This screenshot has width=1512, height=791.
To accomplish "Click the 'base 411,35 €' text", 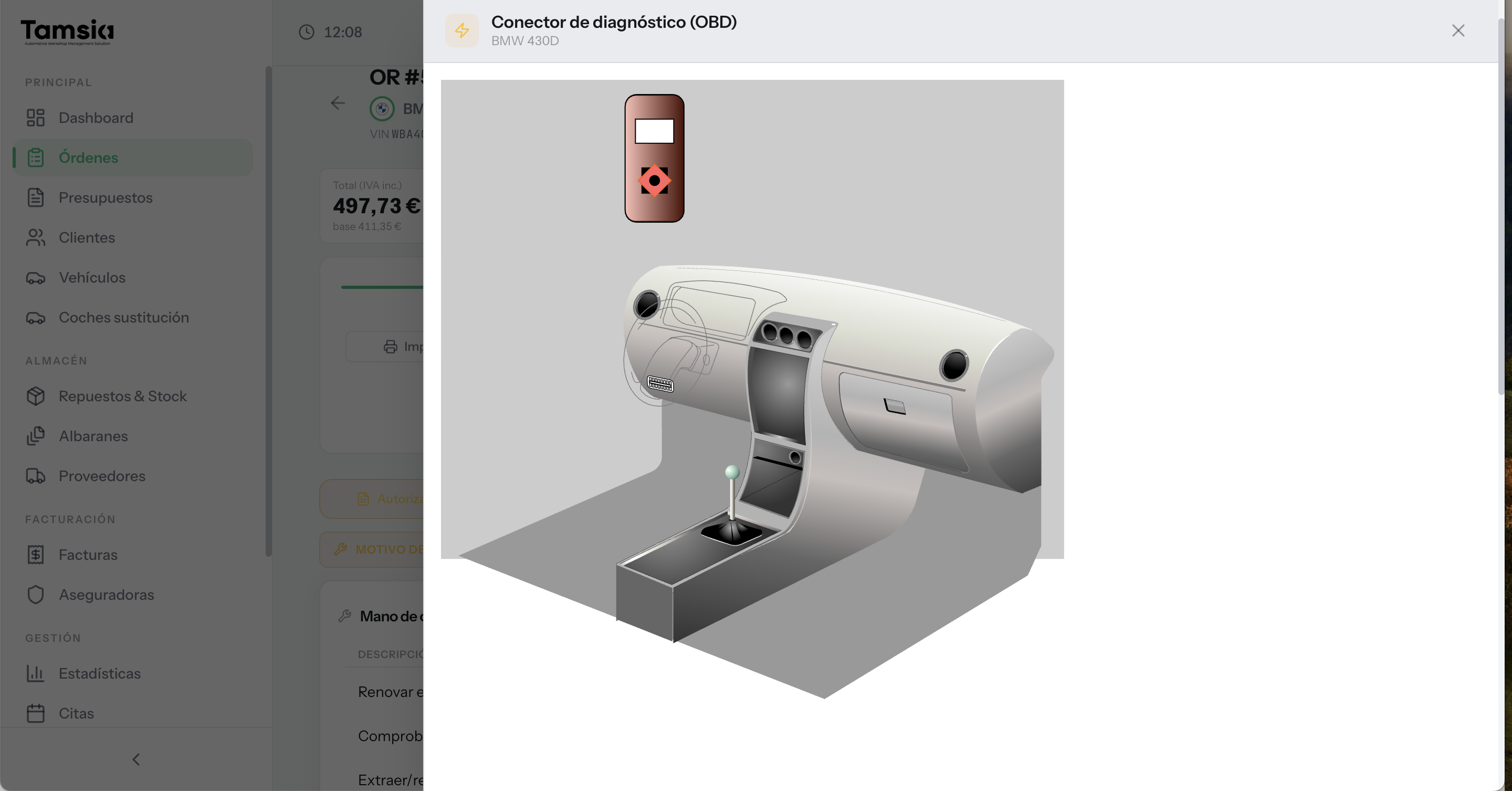I will tap(367, 227).
